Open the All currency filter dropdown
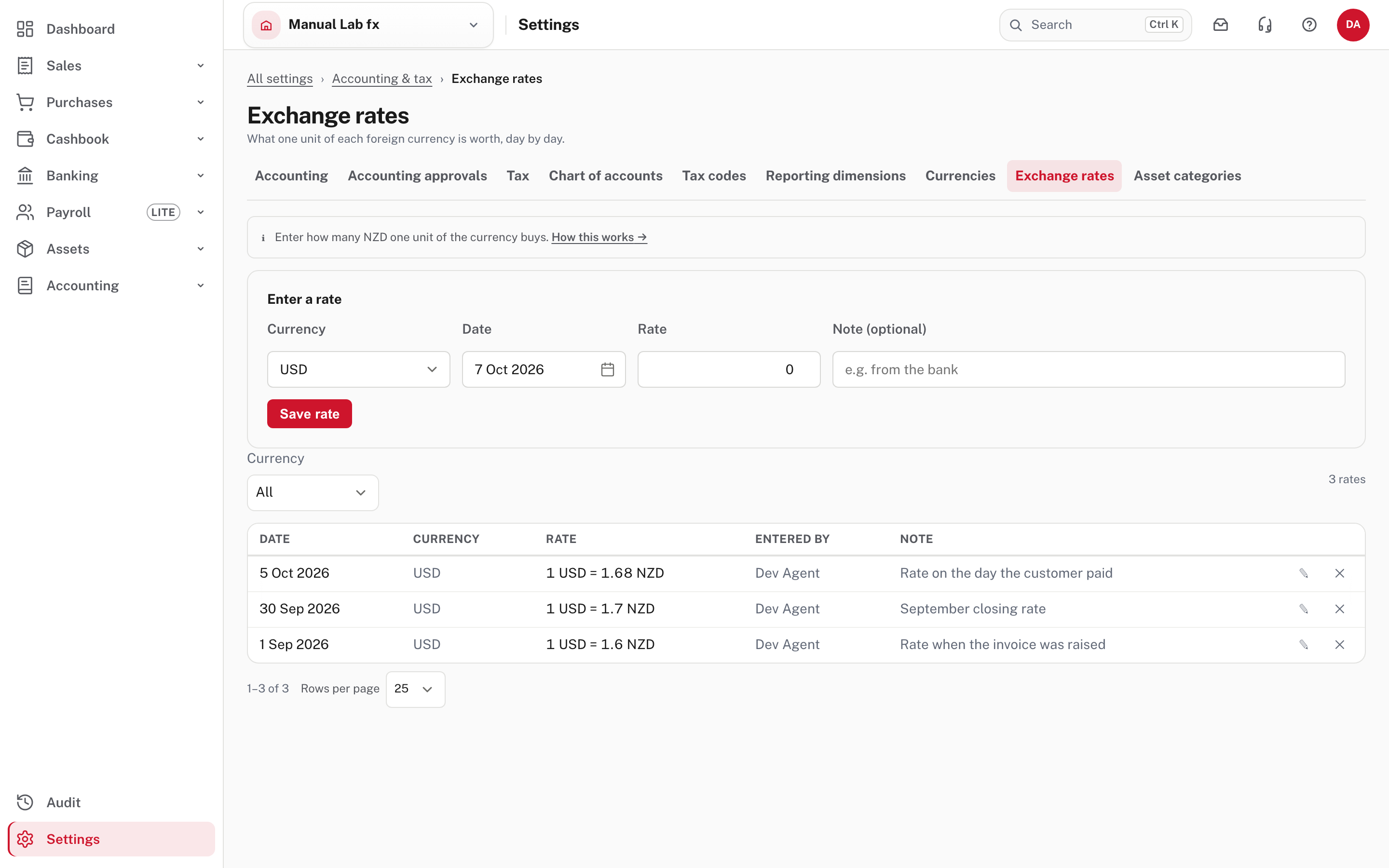1389x868 pixels. (312, 492)
